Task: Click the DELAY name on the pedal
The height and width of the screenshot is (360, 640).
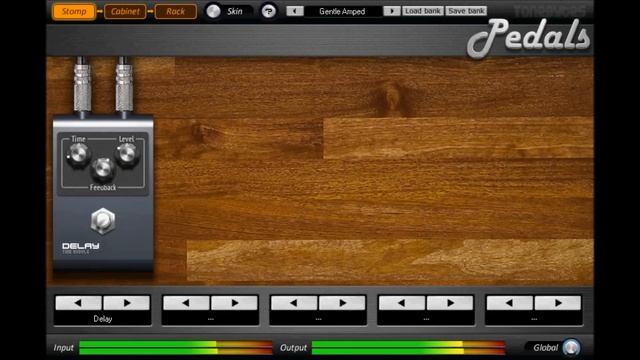Action: click(x=80, y=246)
